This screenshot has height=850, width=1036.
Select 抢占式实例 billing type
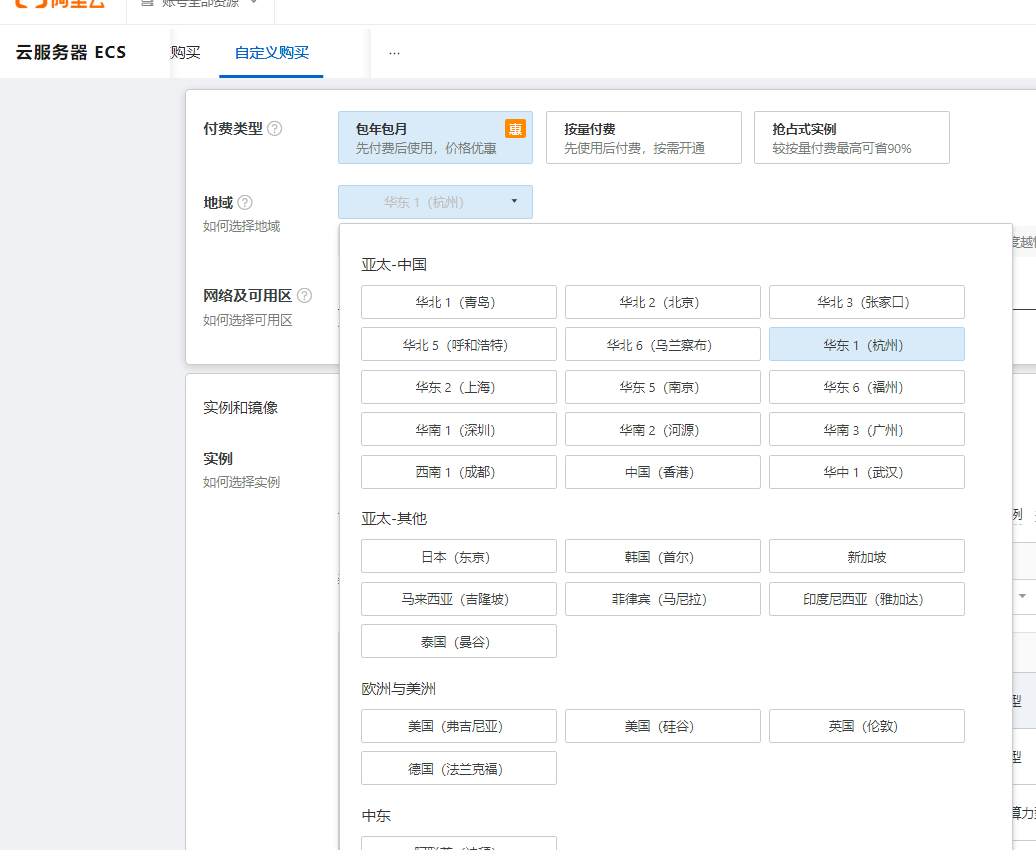click(x=852, y=137)
